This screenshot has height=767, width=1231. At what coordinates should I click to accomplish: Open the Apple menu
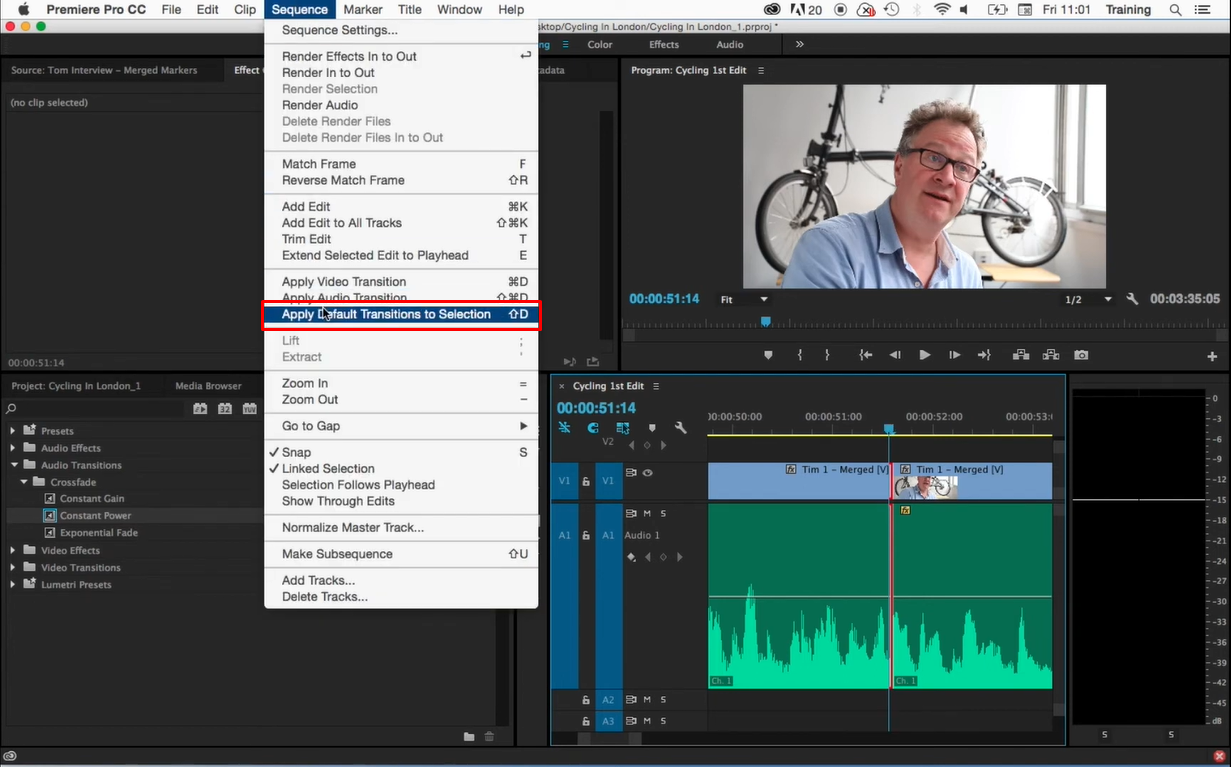pos(24,9)
